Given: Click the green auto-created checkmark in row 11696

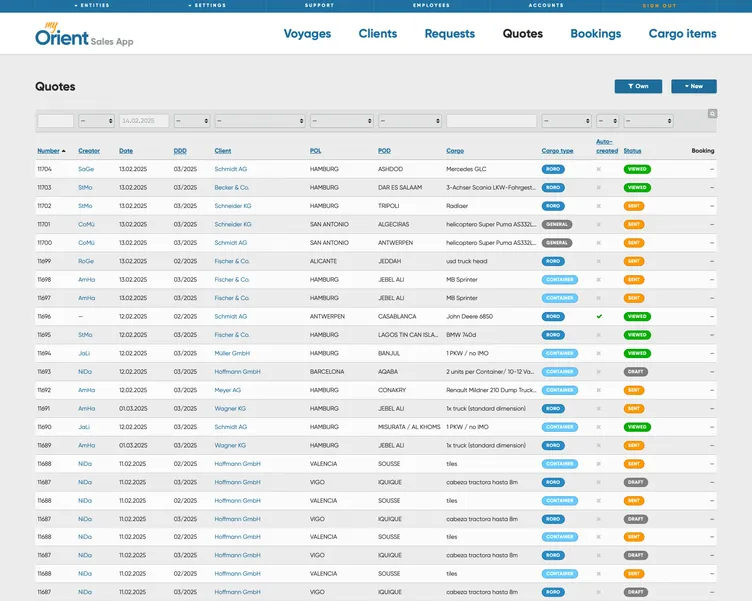Looking at the screenshot, I should point(599,317).
